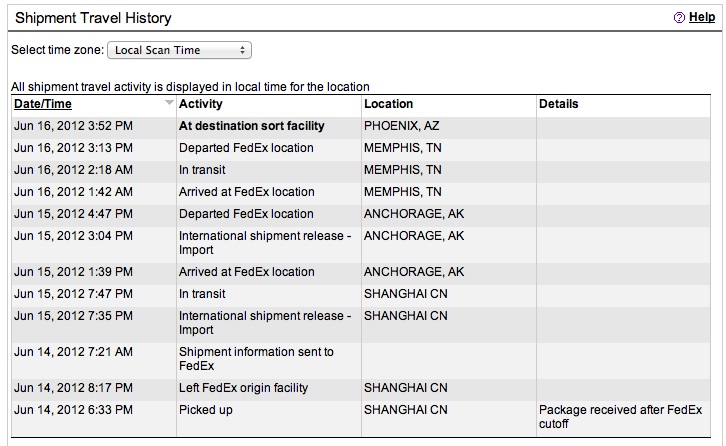The image size is (726, 446).
Task: Open the Help link
Action: [702, 17]
